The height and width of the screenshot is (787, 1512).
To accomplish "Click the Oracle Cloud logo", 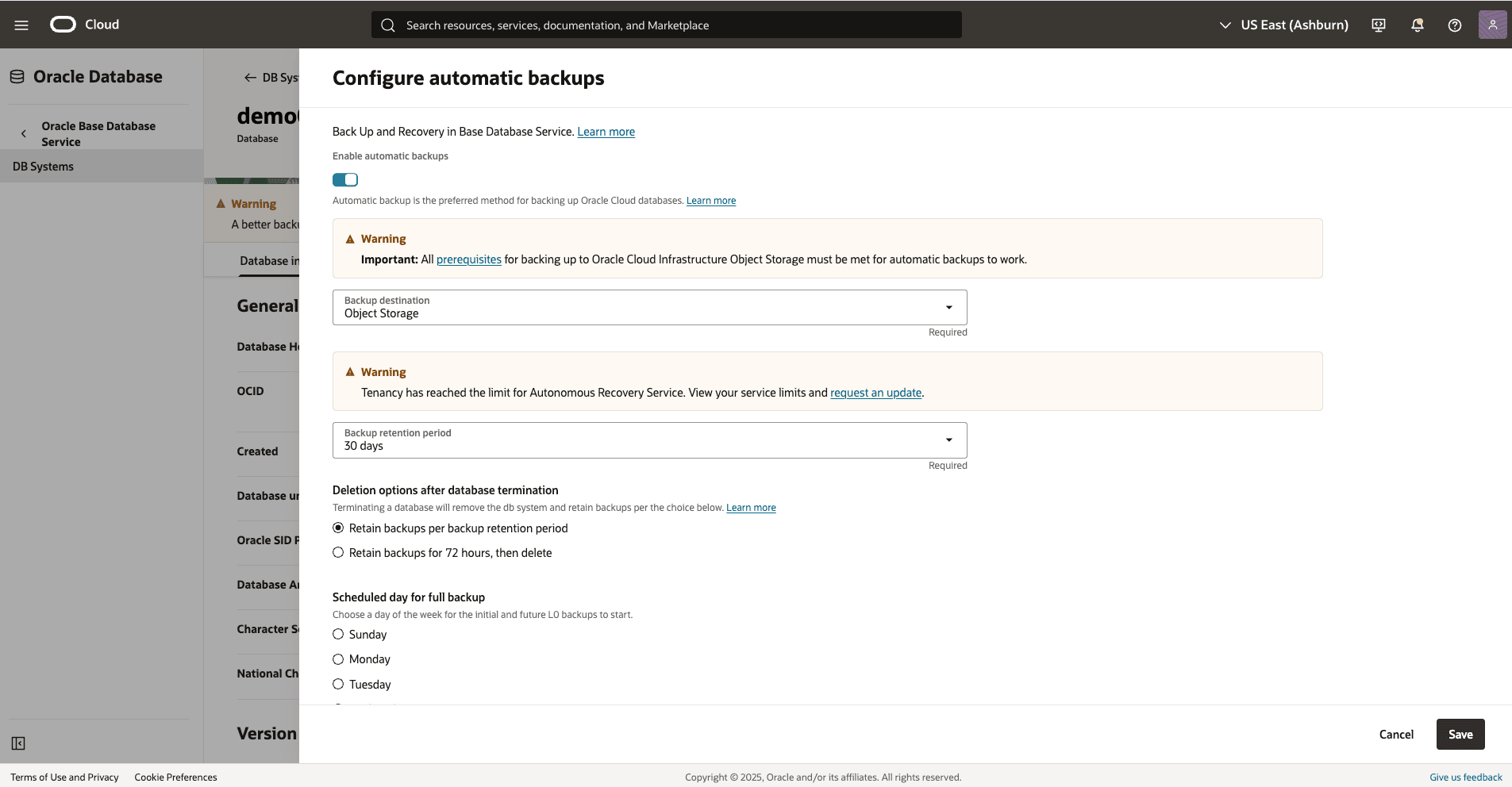I will 61,24.
